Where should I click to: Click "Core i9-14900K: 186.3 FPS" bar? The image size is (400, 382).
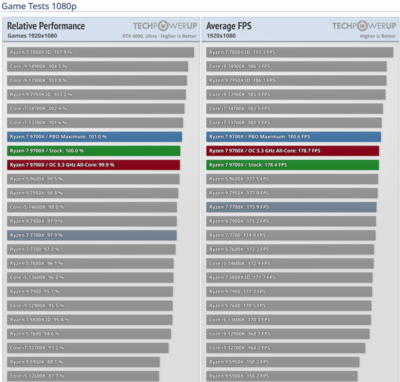(x=296, y=66)
